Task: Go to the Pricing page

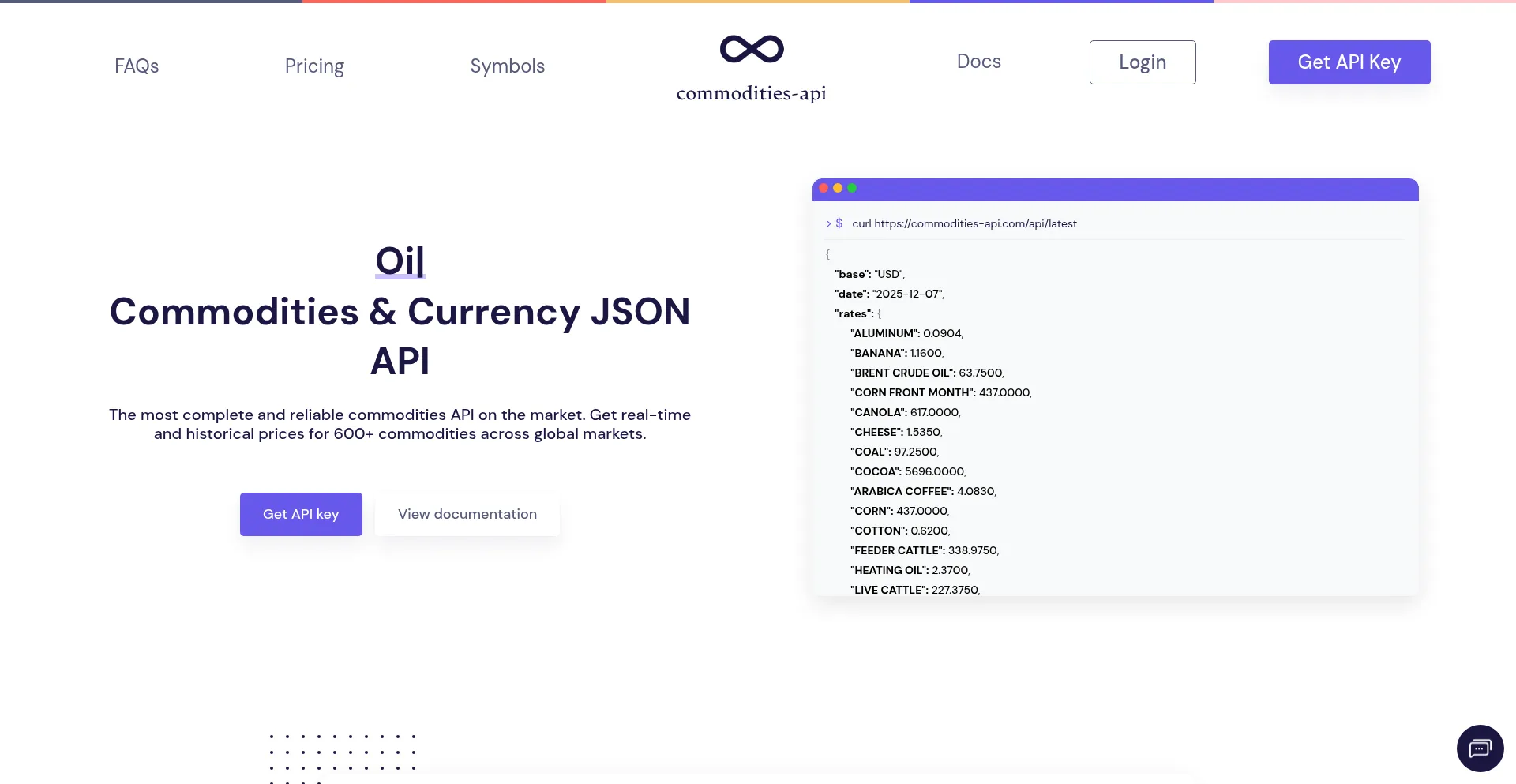Action: tap(314, 66)
